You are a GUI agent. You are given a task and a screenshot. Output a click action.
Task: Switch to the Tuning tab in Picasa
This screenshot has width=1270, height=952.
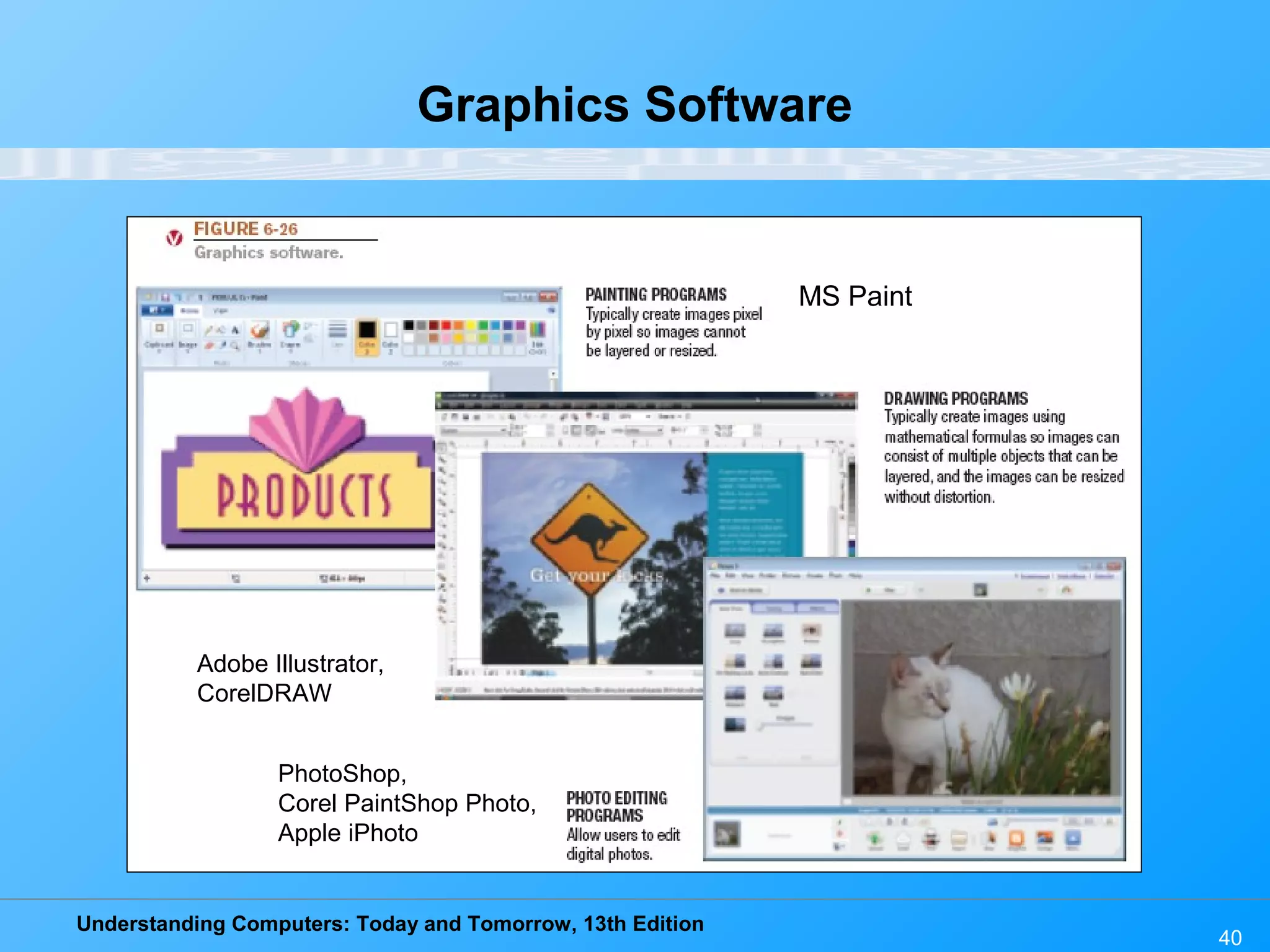pos(773,609)
